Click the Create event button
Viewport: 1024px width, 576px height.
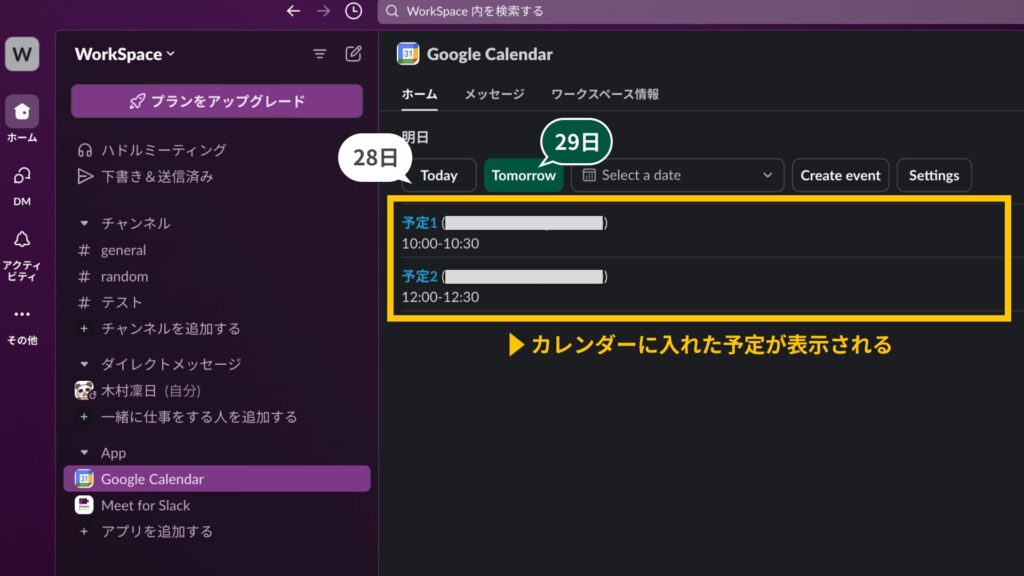click(840, 175)
